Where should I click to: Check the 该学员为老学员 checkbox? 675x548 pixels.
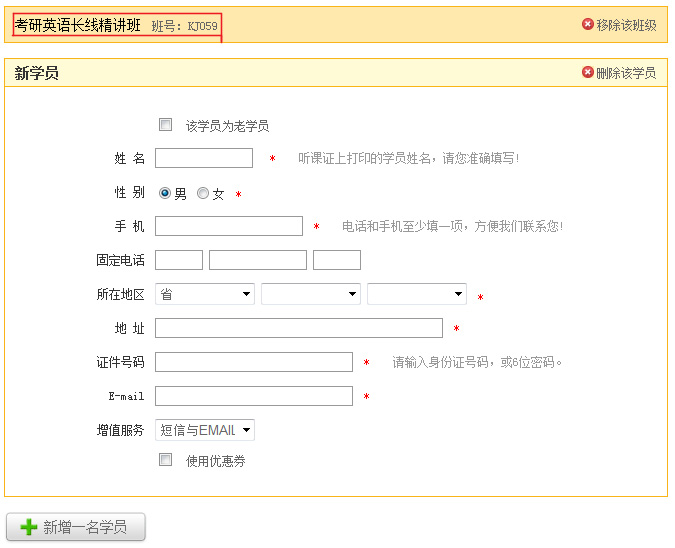[166, 125]
